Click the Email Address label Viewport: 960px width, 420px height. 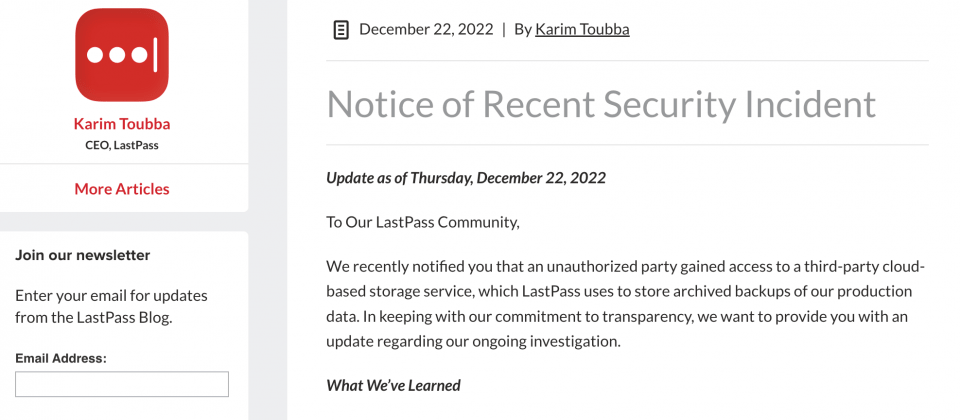tap(61, 359)
